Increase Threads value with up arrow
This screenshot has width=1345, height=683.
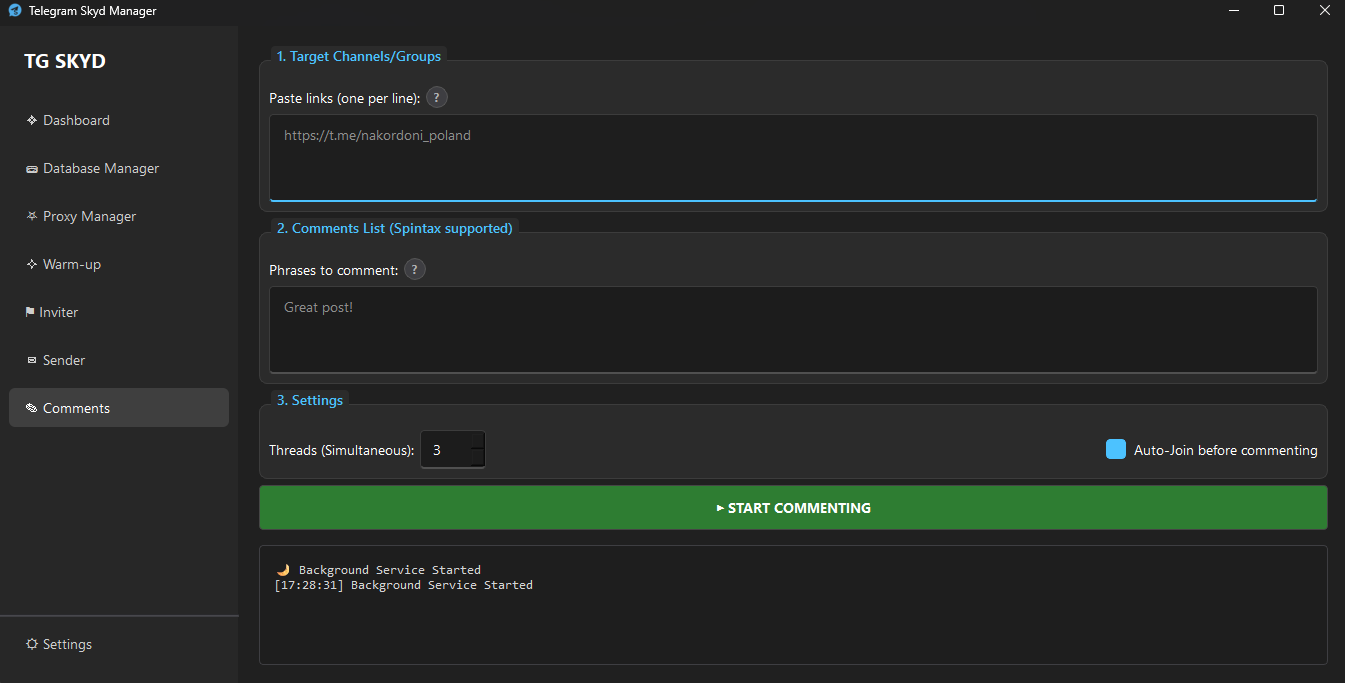[x=477, y=441]
